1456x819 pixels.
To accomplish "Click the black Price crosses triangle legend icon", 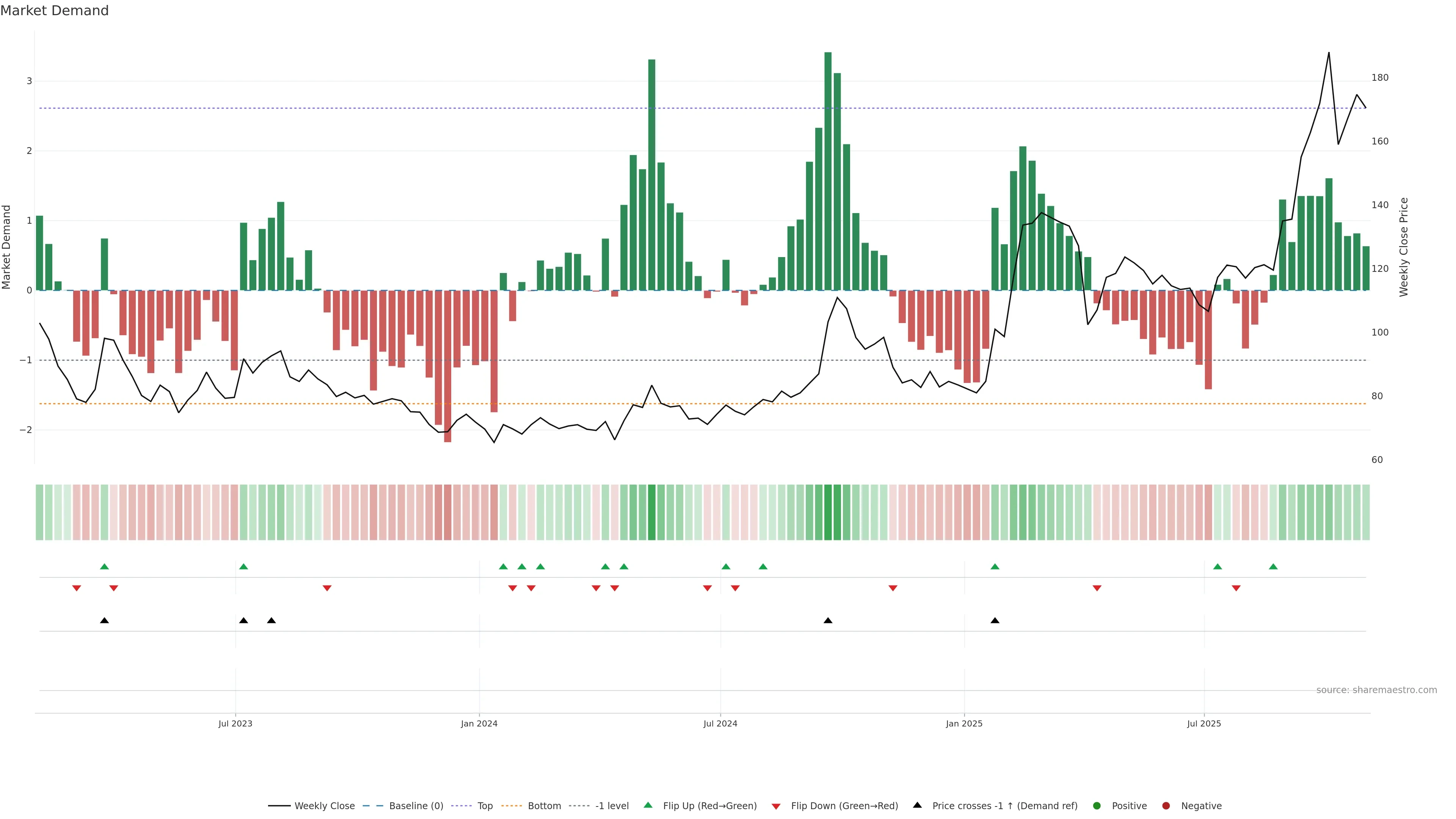I will point(917,805).
